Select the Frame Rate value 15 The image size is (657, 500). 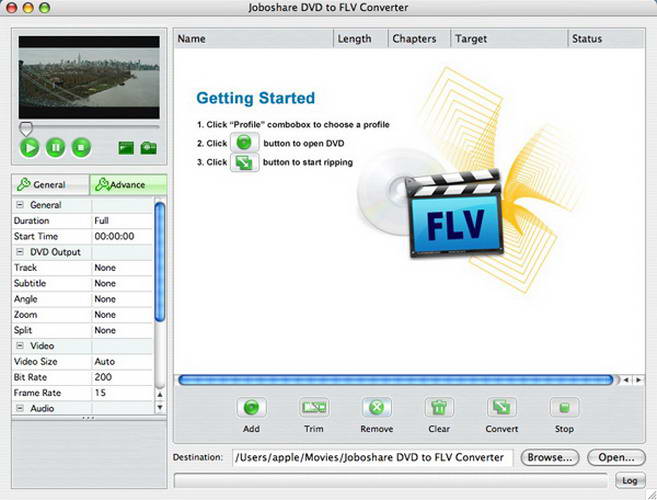(x=122, y=393)
